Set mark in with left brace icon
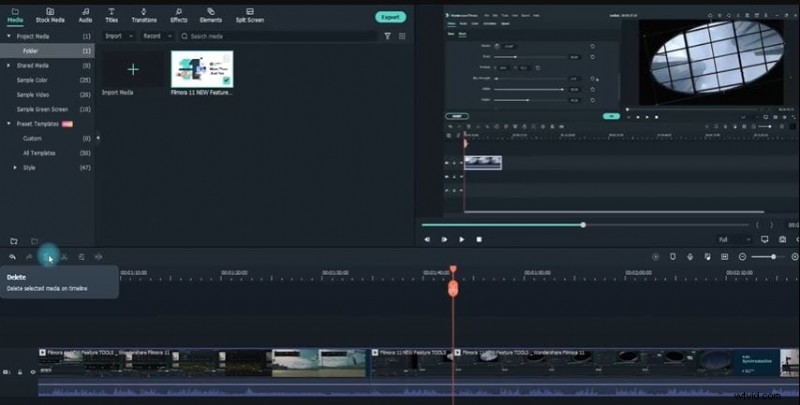This screenshot has height=405, width=800. [757, 225]
